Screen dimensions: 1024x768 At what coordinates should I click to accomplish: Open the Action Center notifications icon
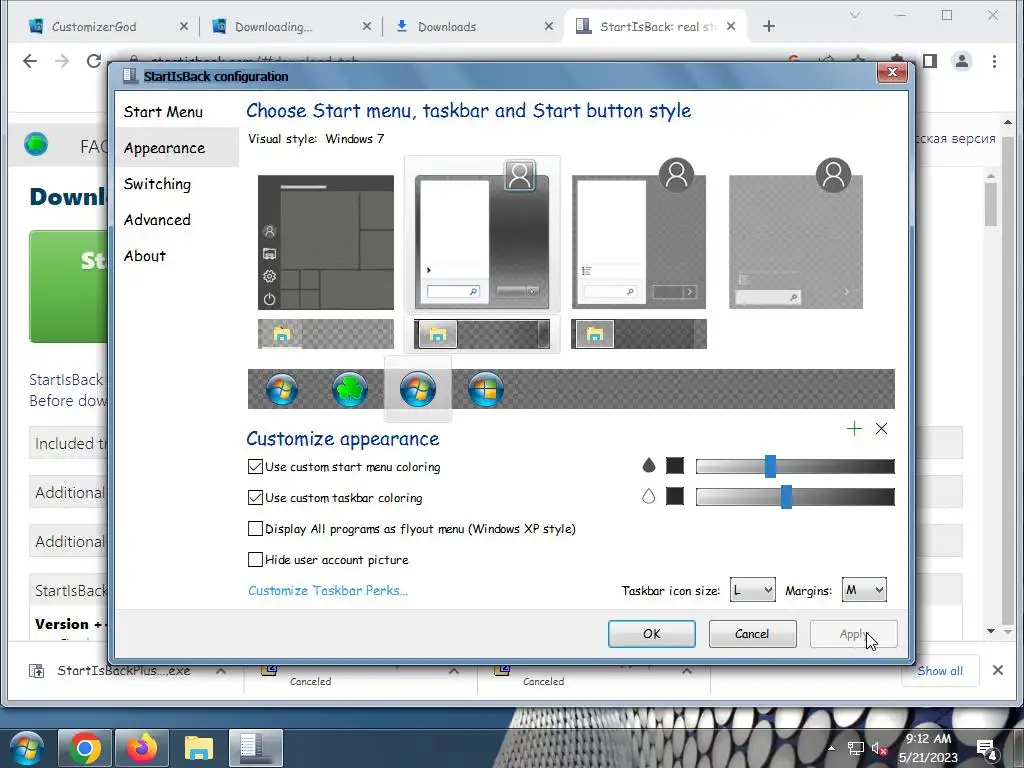coord(987,748)
